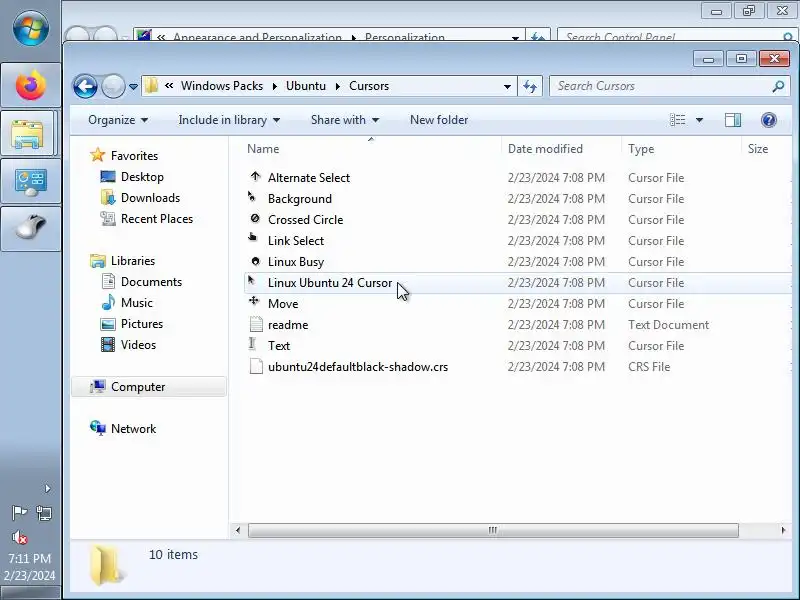800x600 pixels.
Task: Click the magnifier icon in Search Cursors
Action: [778, 86]
